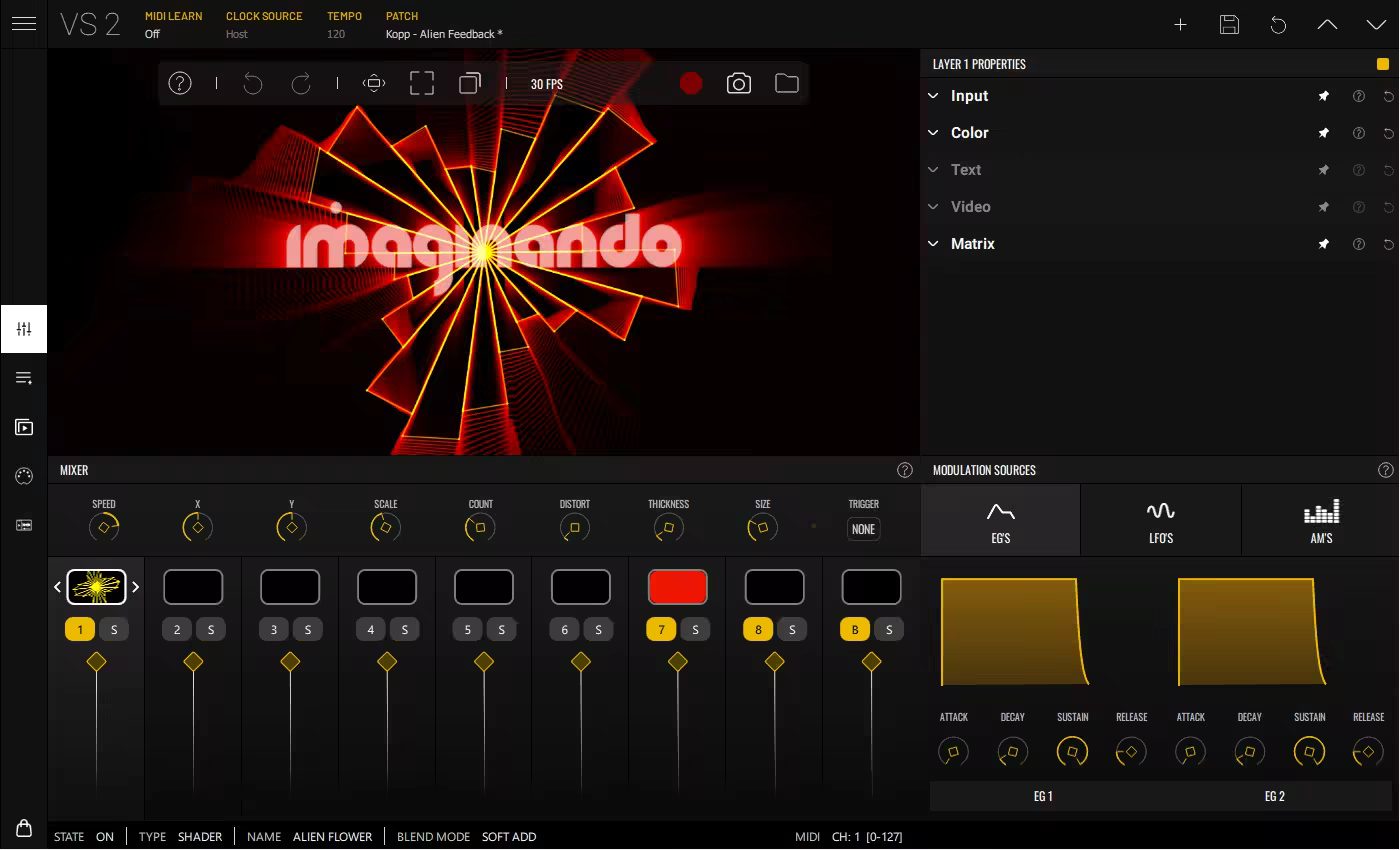Solo channel 7 in the mixer
1400x850 pixels.
point(695,629)
